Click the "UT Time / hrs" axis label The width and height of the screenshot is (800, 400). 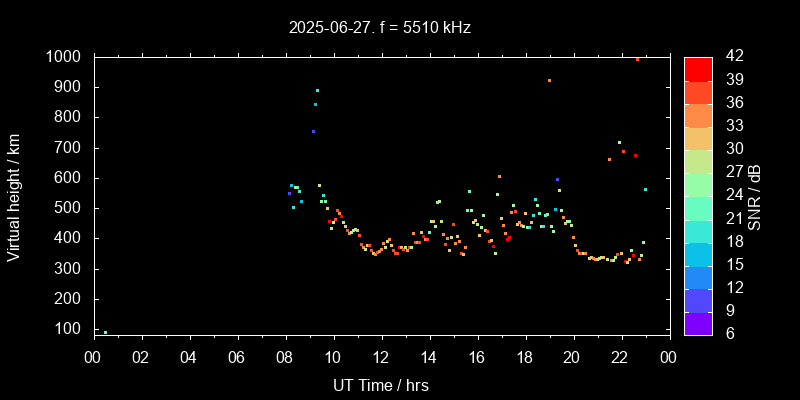click(381, 384)
